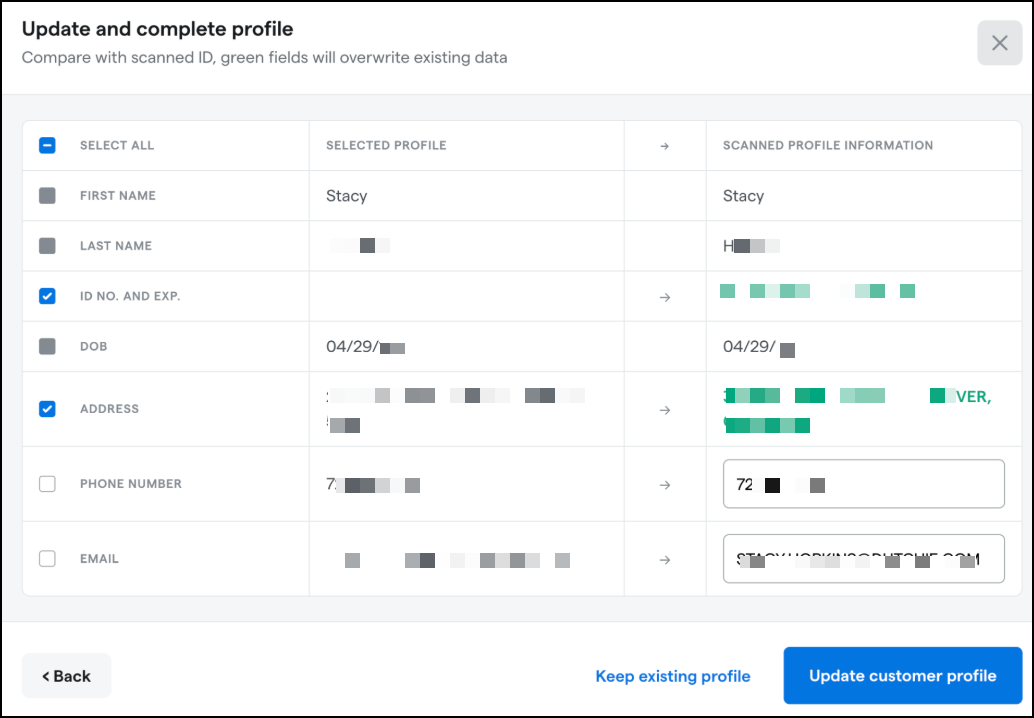Screen dimensions: 1034x718
Task: Check the Email checkbox
Action: click(x=47, y=559)
